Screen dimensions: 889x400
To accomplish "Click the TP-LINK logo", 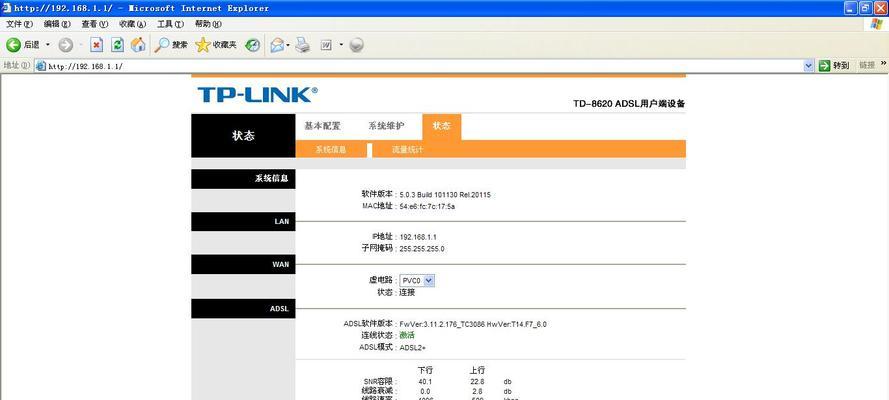I will point(257,95).
